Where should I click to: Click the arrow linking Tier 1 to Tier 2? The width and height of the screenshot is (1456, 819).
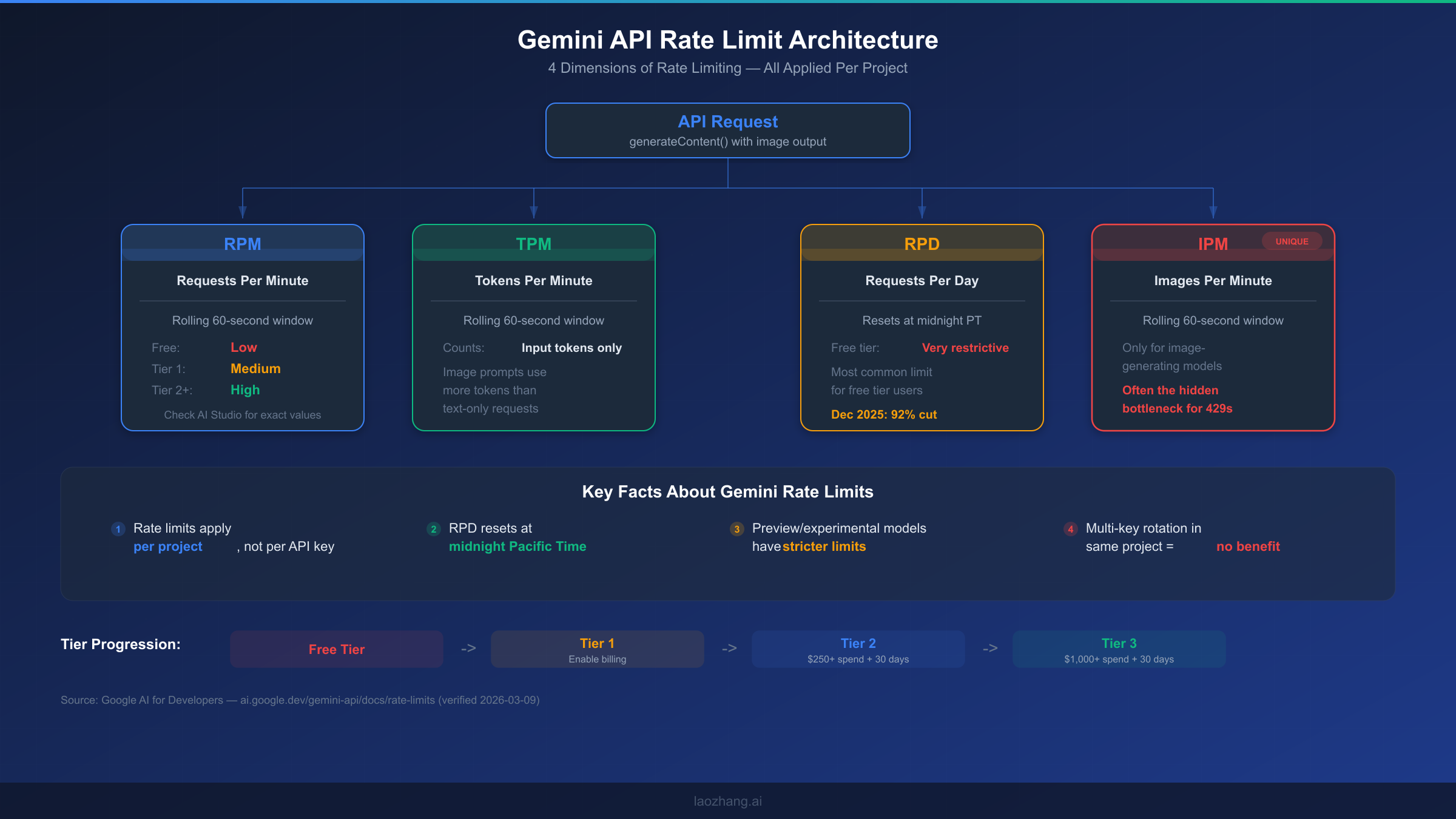click(x=729, y=648)
